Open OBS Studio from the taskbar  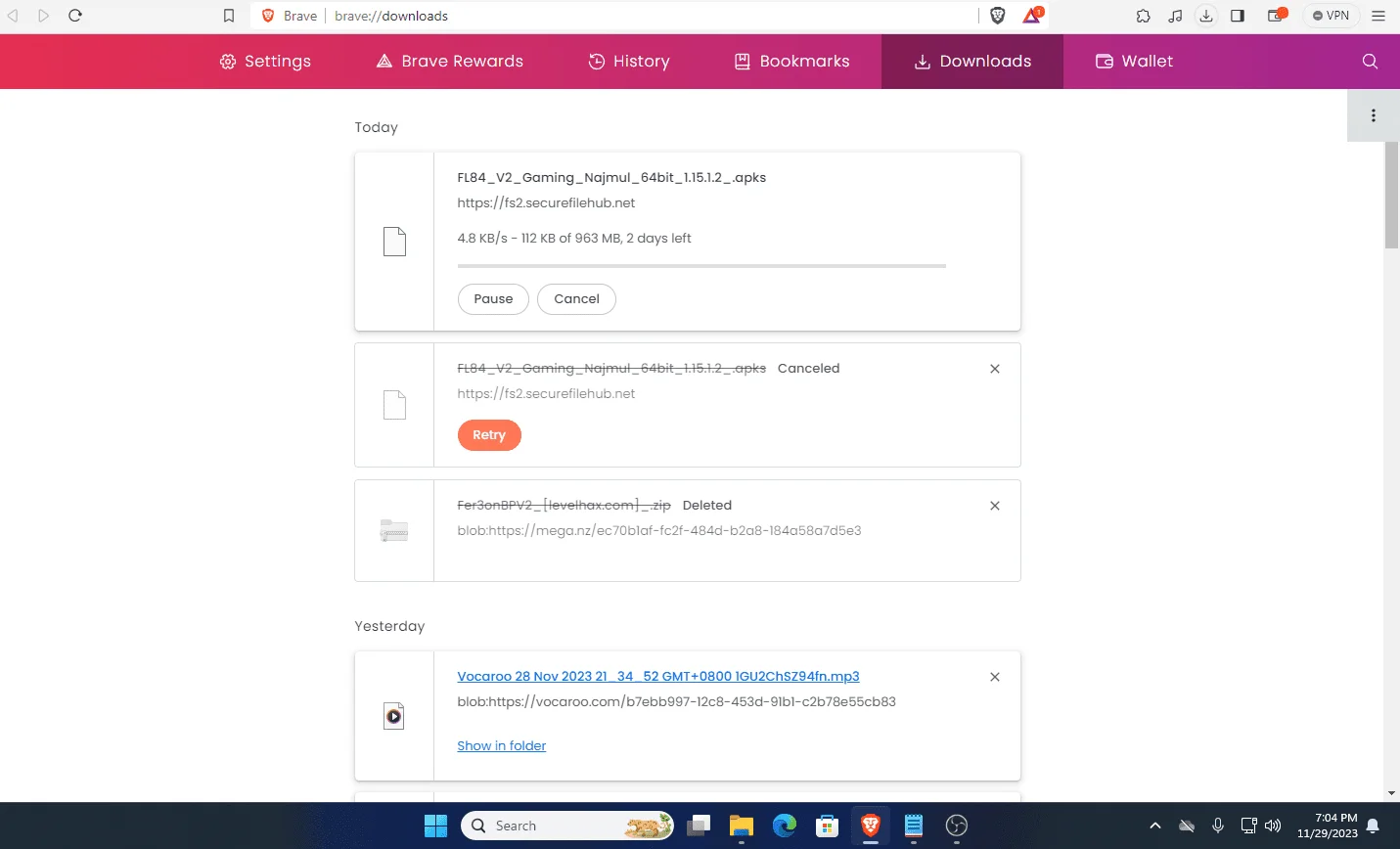[x=957, y=826]
